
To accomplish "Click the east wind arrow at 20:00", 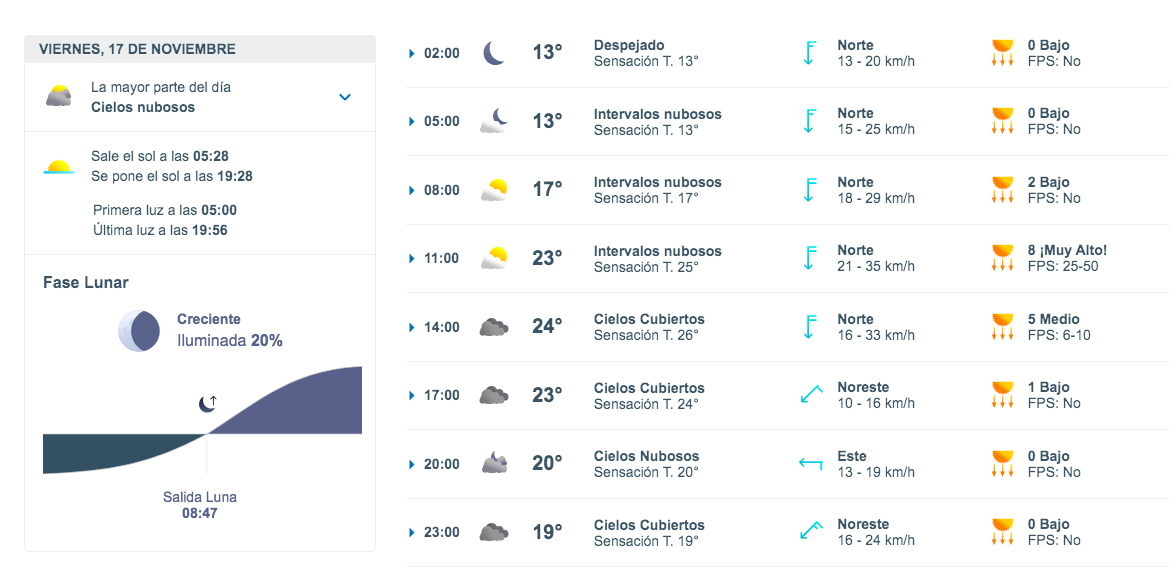I will (x=810, y=463).
